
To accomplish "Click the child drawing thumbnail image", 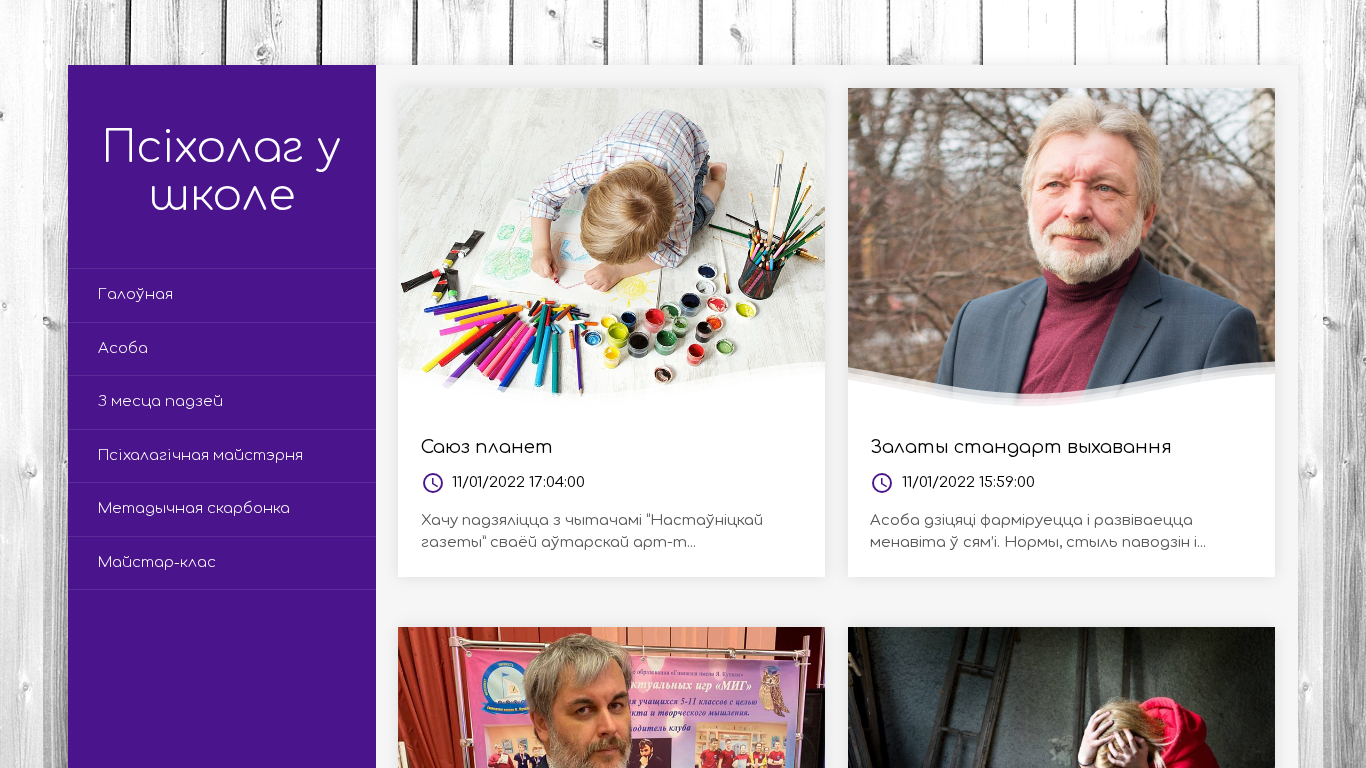I will [x=611, y=247].
